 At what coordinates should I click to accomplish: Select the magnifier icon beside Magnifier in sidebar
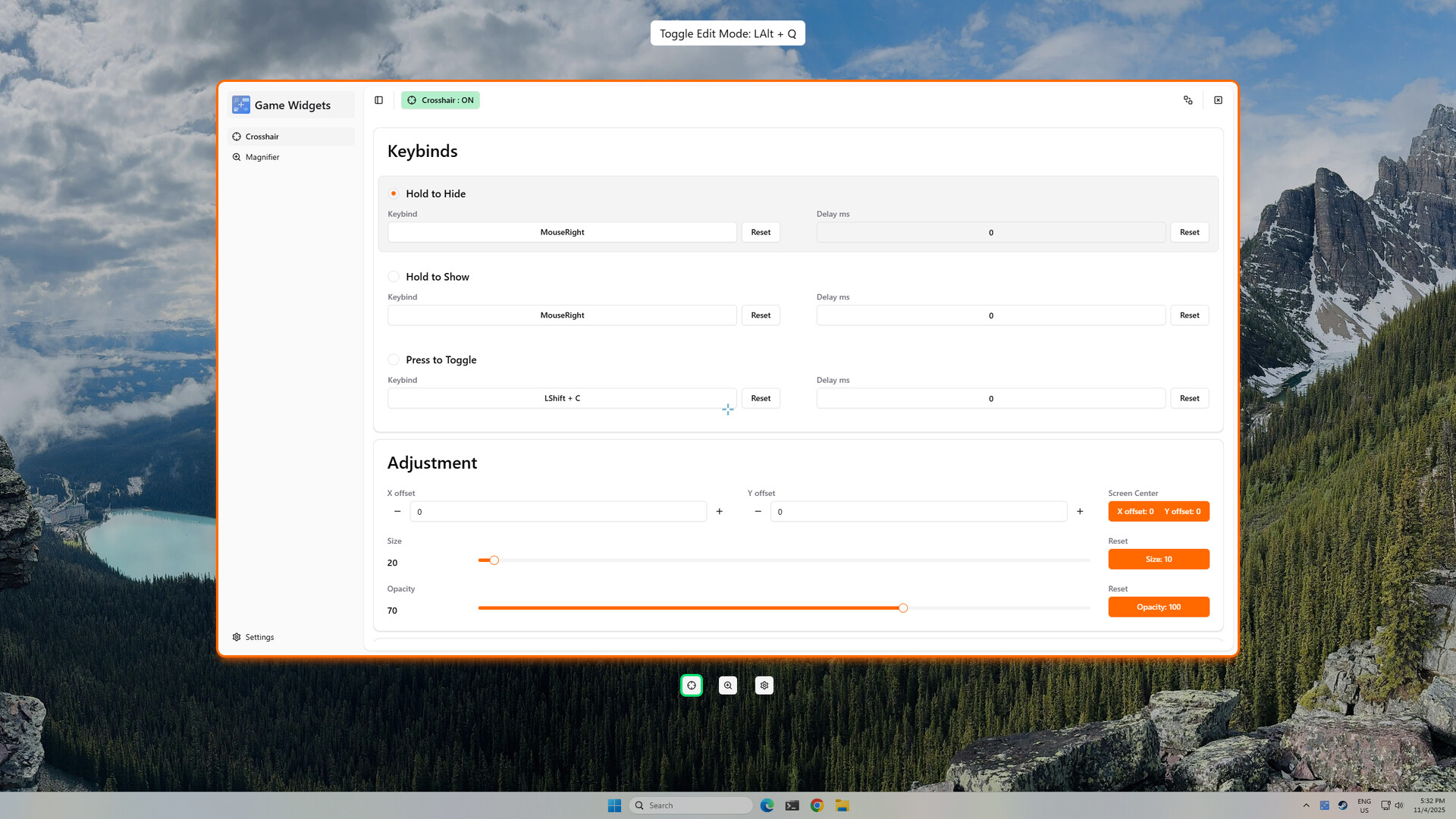click(237, 157)
